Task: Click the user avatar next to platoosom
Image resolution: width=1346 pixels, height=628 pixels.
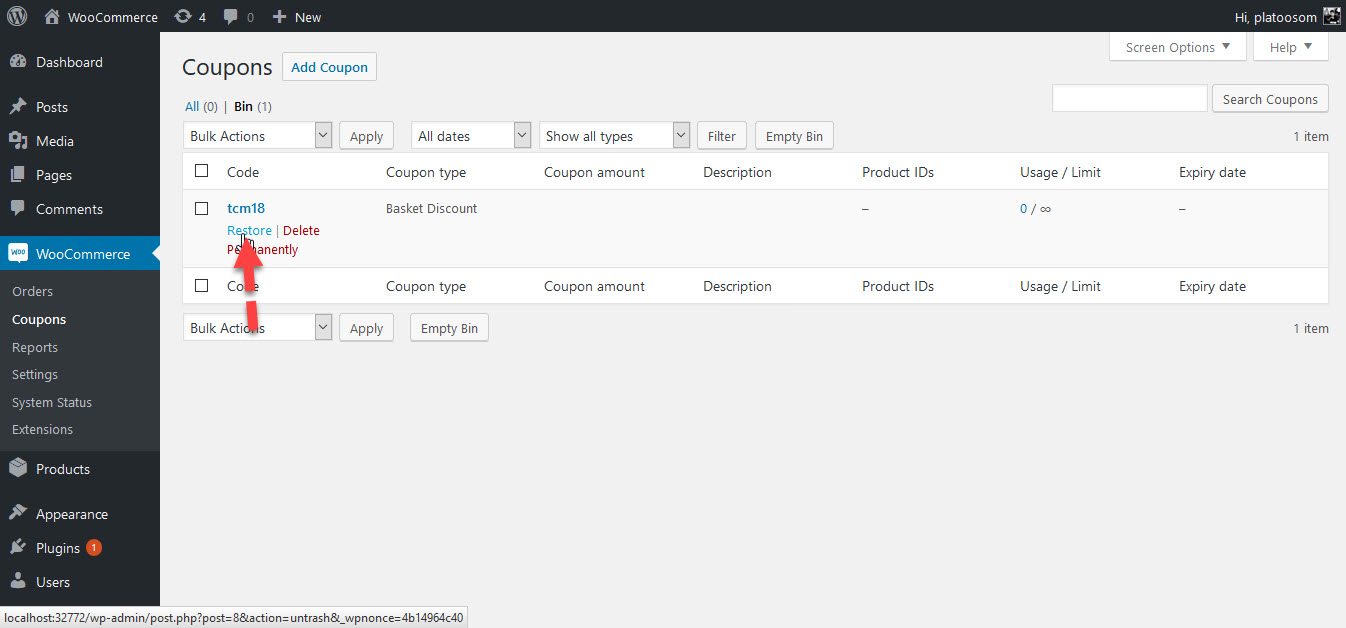Action: tap(1331, 16)
